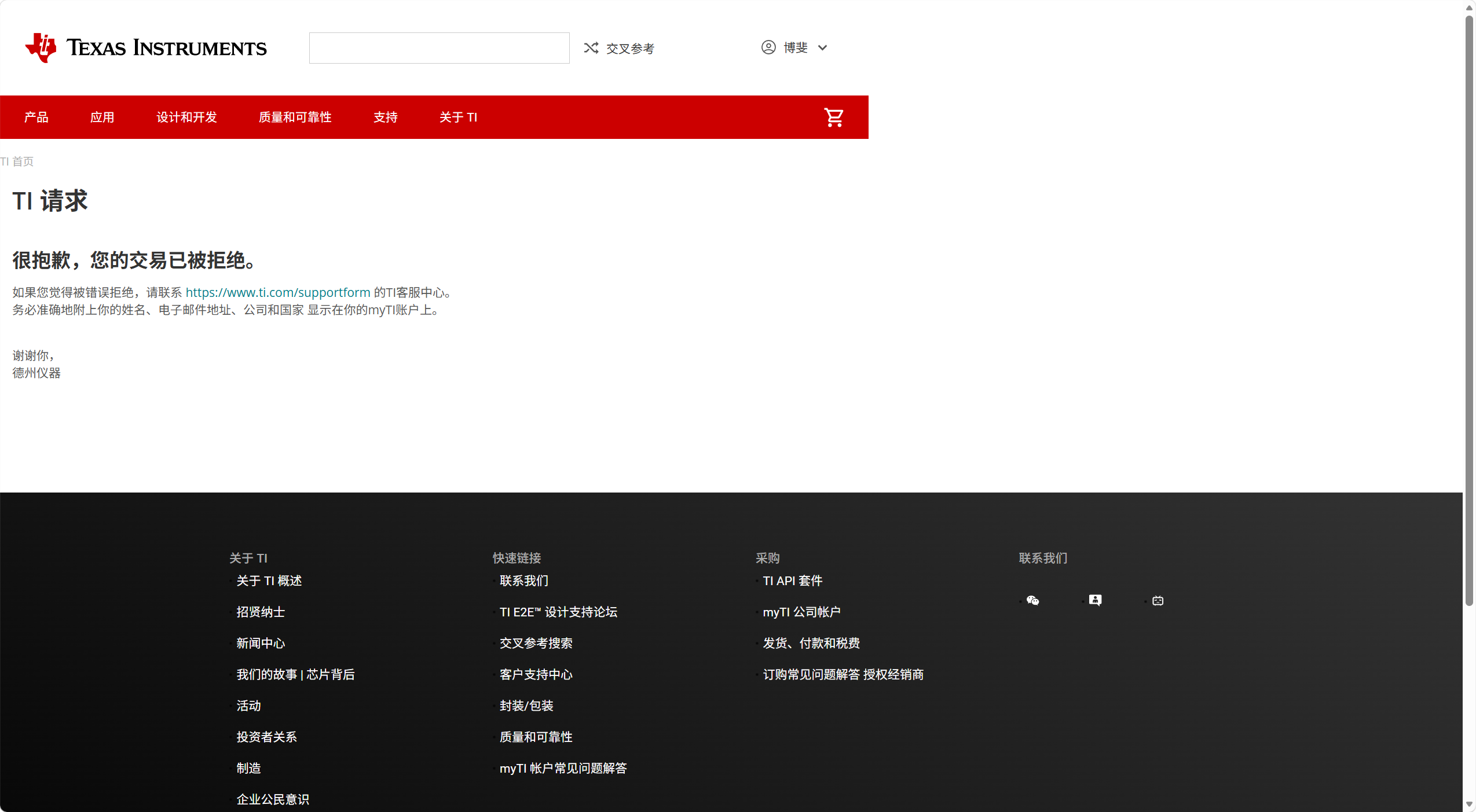The height and width of the screenshot is (812, 1476).
Task: Open the ti.com/supportform link
Action: (x=278, y=293)
